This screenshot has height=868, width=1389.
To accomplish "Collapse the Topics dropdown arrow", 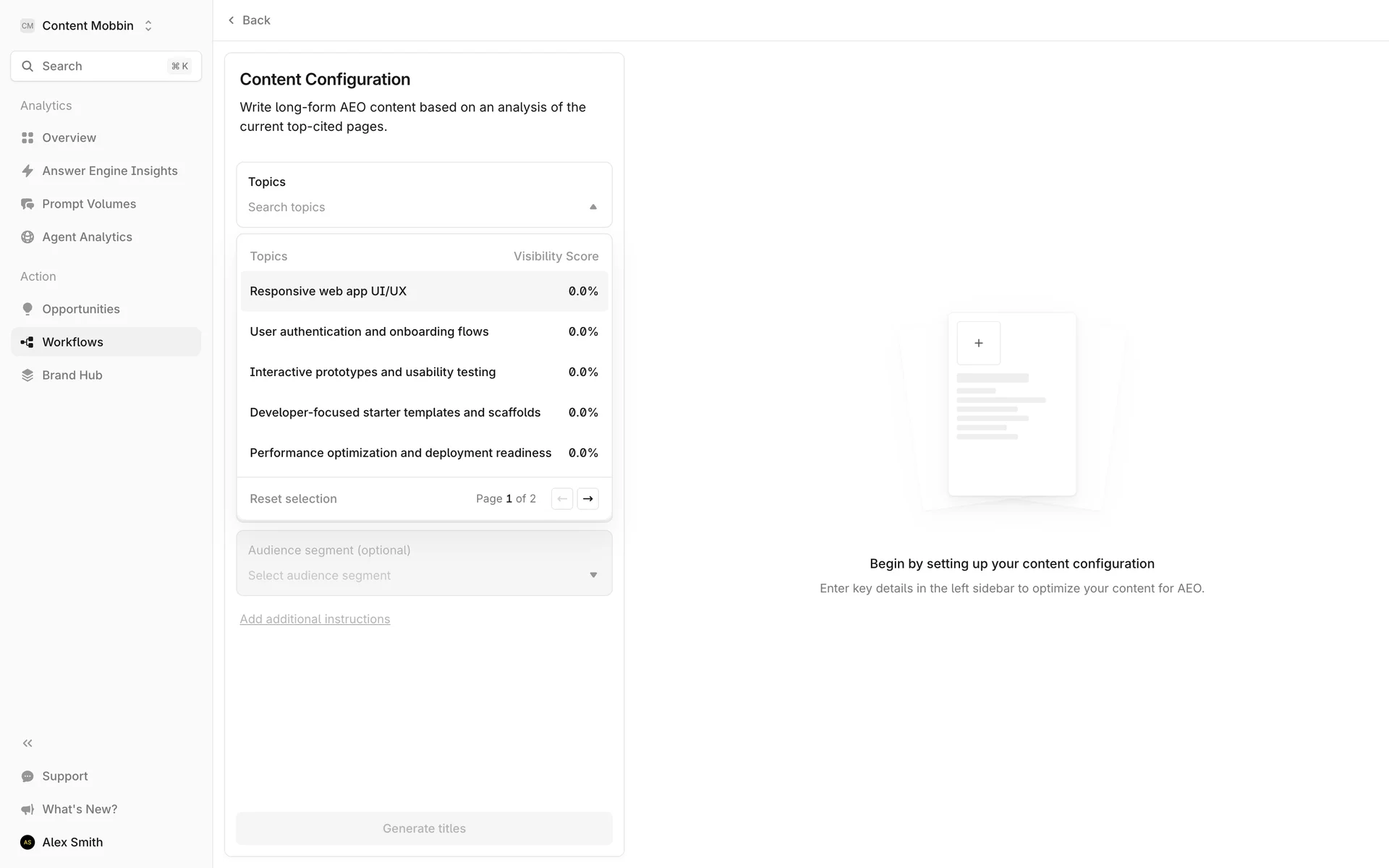I will [x=593, y=207].
